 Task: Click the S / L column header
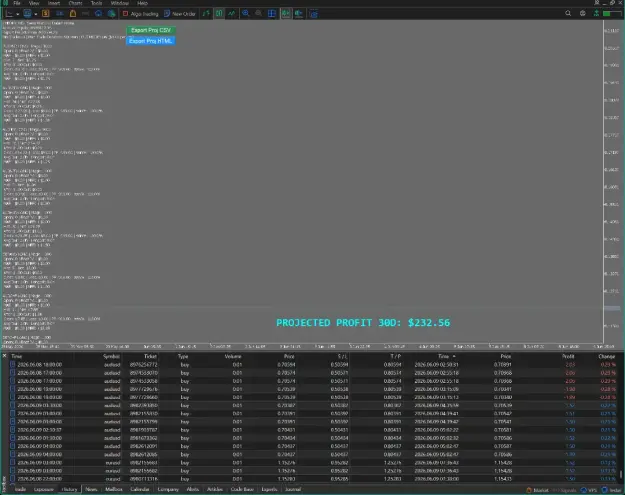point(342,356)
